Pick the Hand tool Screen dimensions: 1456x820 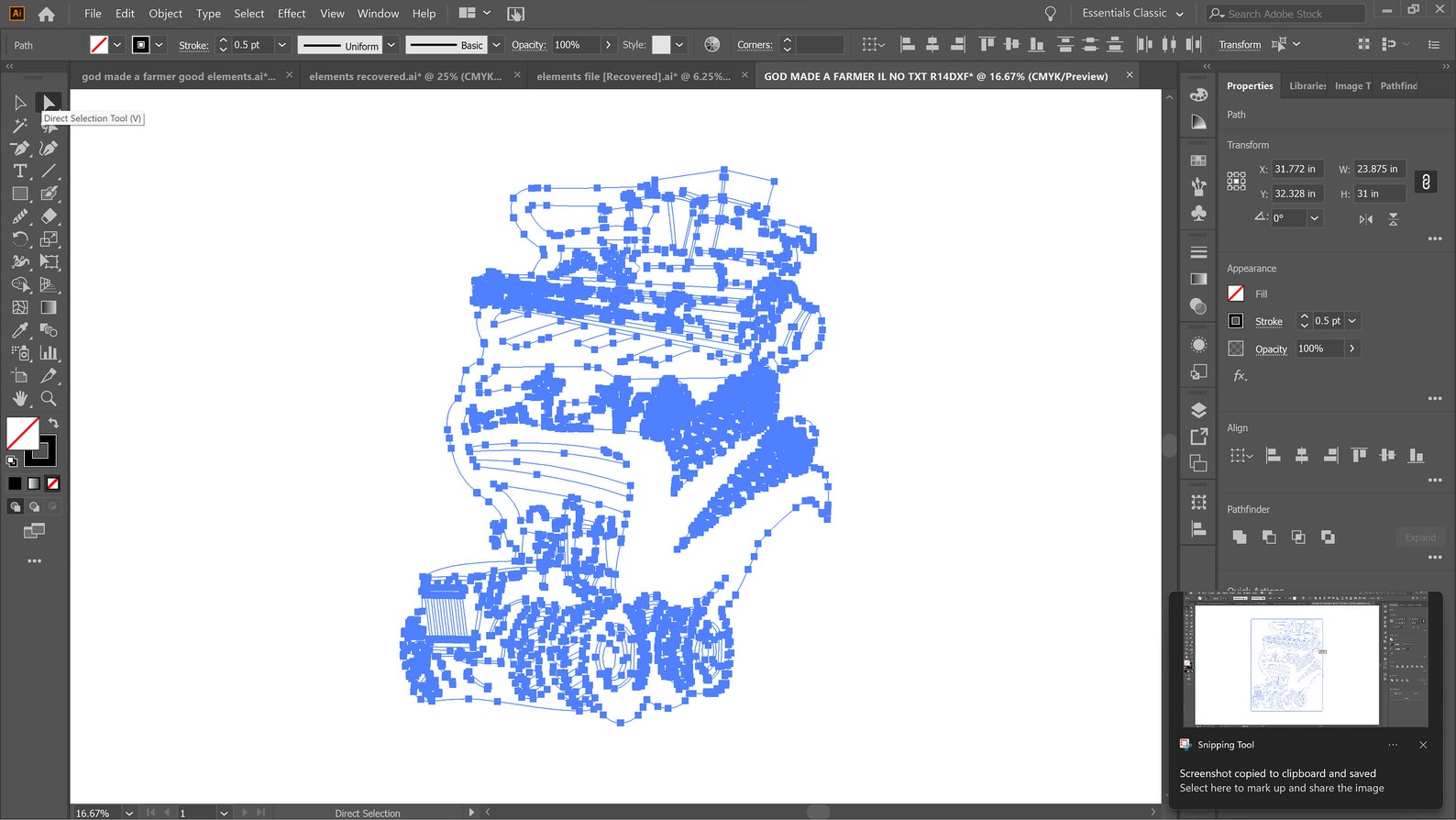(x=20, y=398)
